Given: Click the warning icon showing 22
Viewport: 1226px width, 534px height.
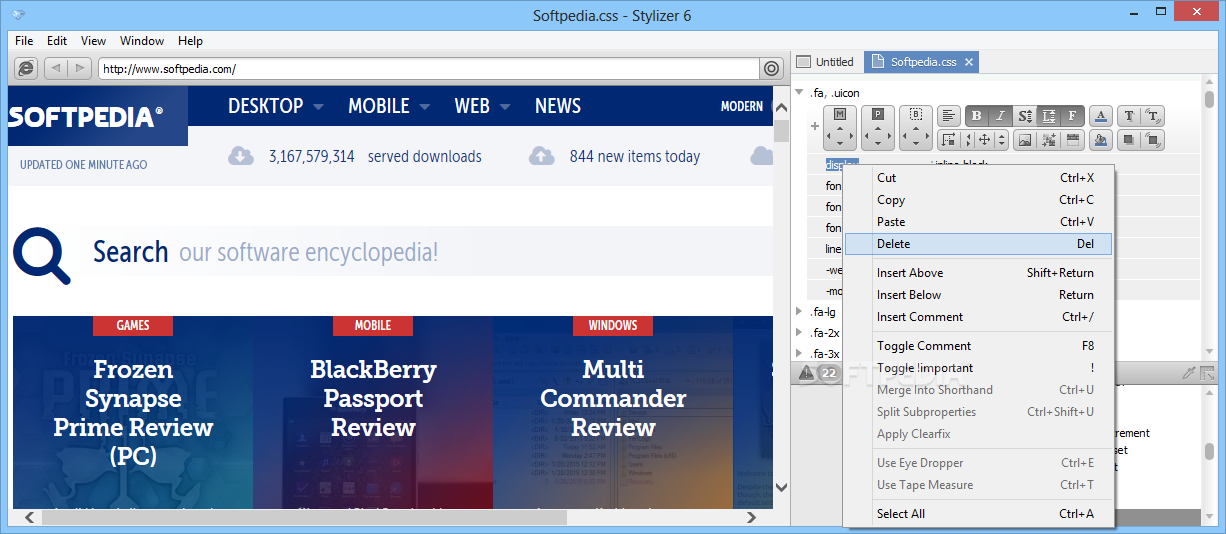Looking at the screenshot, I should (x=818, y=373).
